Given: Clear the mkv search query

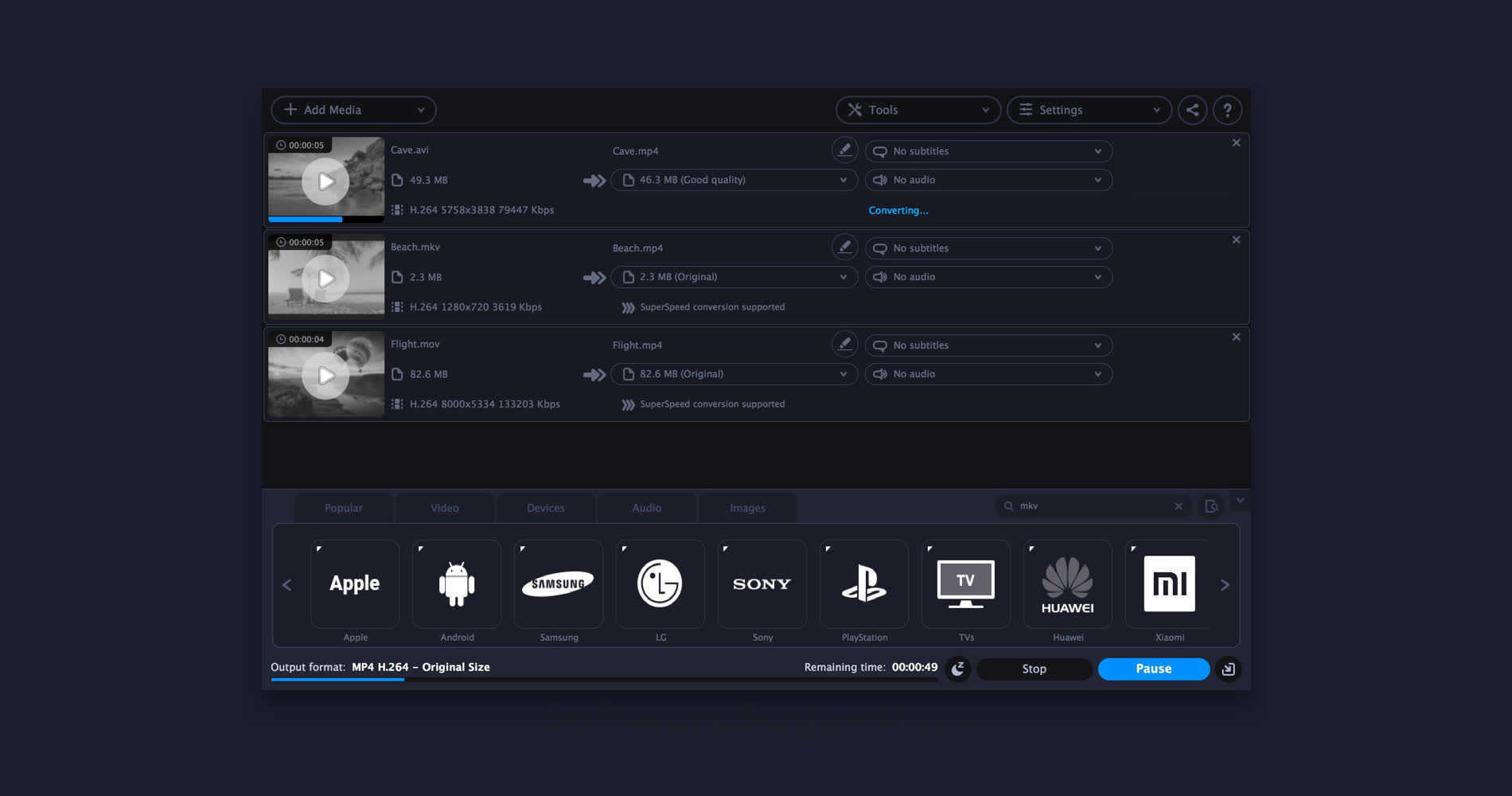Looking at the screenshot, I should click(1179, 505).
